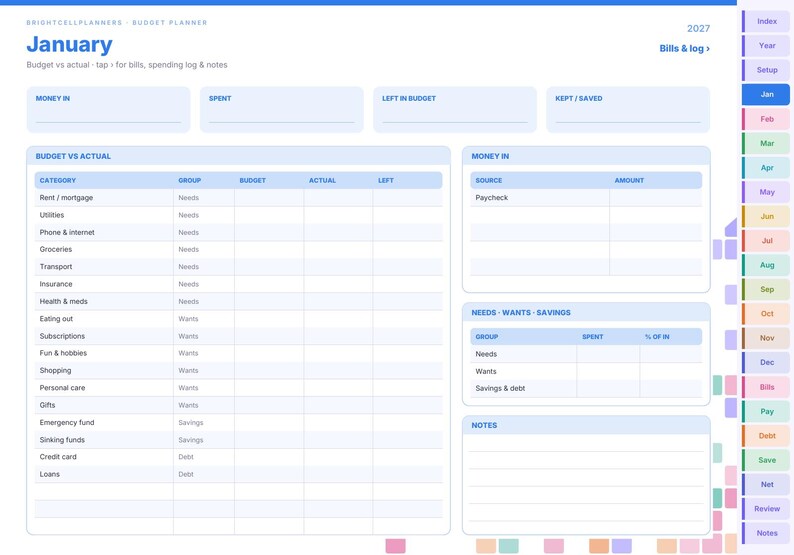
Task: Click the 'Insurance' category row
Action: 239,284
